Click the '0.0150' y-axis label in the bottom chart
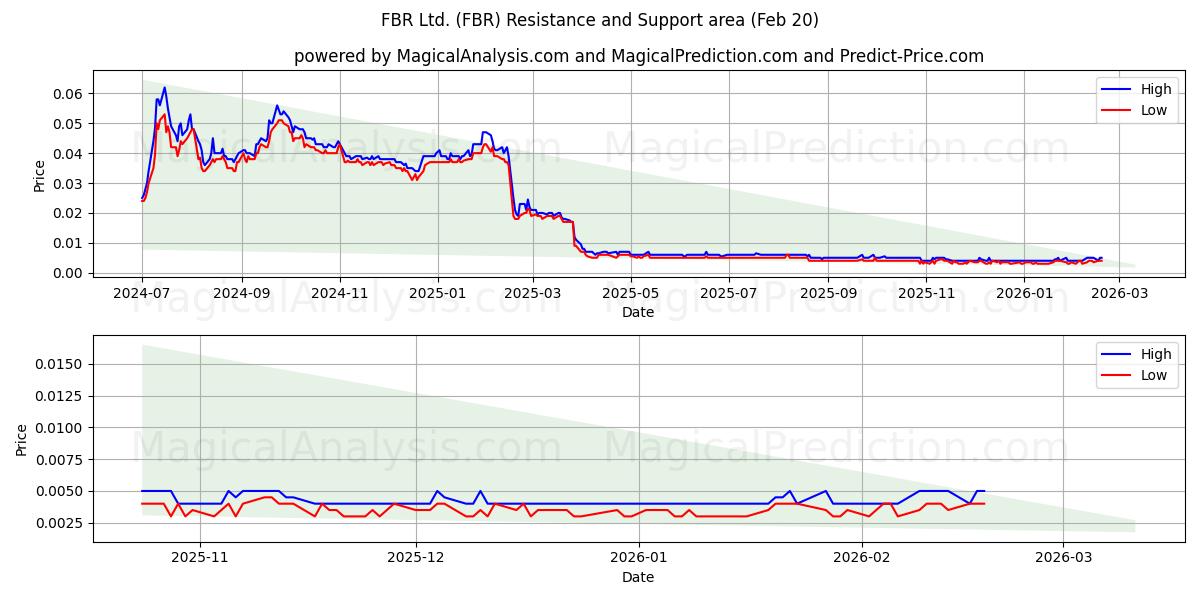This screenshot has width=1200, height=600. click(x=59, y=364)
